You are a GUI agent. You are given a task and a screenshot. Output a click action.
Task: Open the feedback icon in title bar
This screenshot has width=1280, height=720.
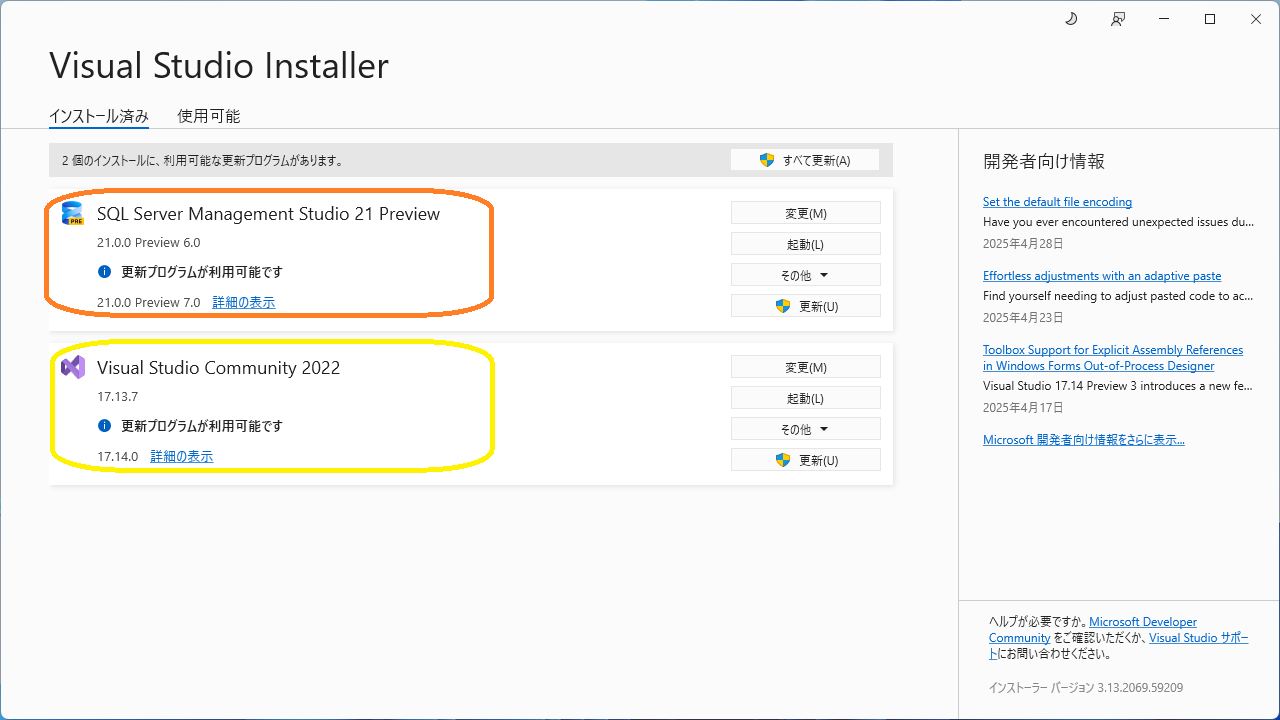pos(1117,19)
